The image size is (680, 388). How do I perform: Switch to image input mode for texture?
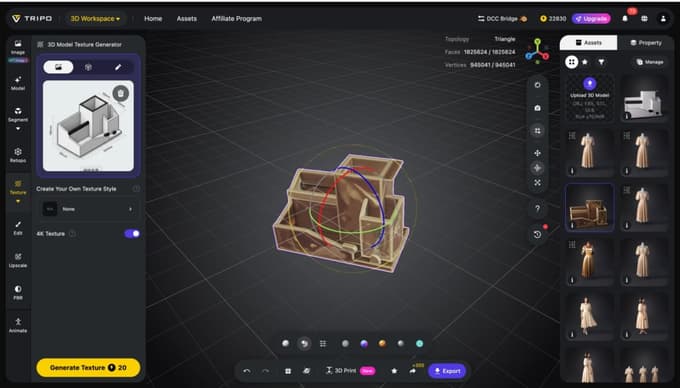click(58, 67)
